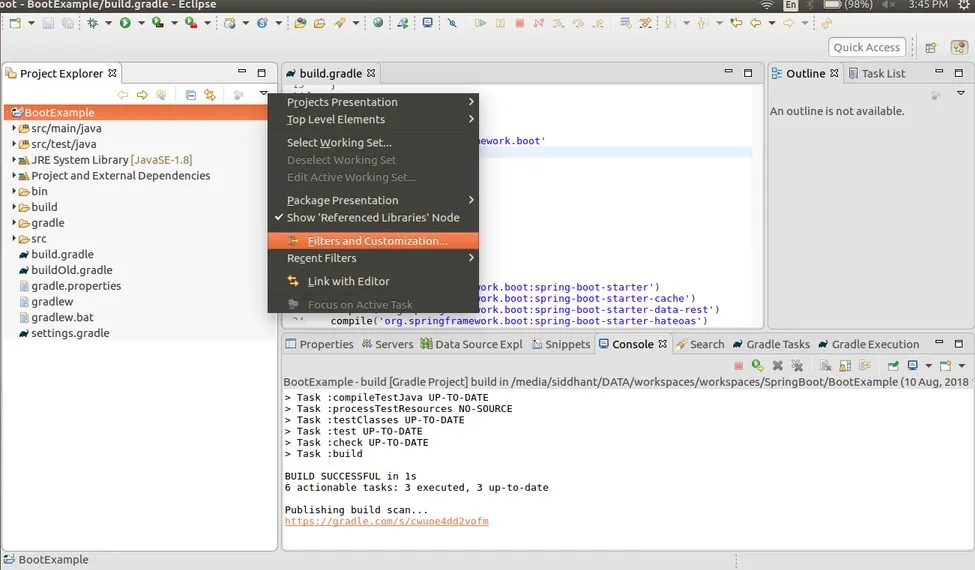This screenshot has width=975, height=570.
Task: Open the Search view tab
Action: click(x=700, y=344)
